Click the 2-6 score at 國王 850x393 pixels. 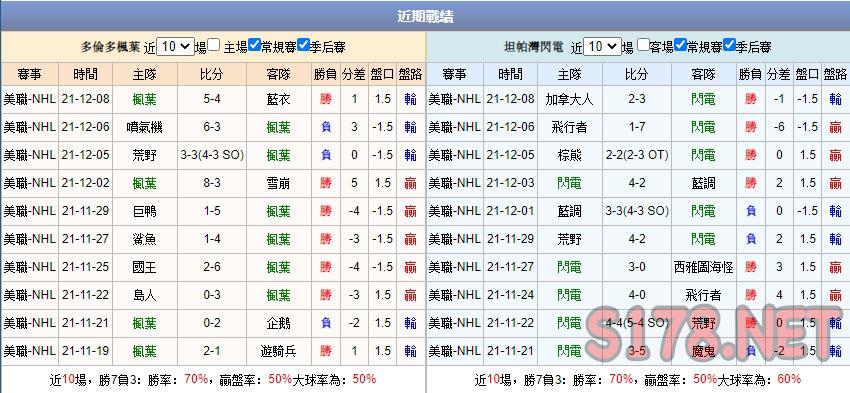pyautogui.click(x=212, y=267)
